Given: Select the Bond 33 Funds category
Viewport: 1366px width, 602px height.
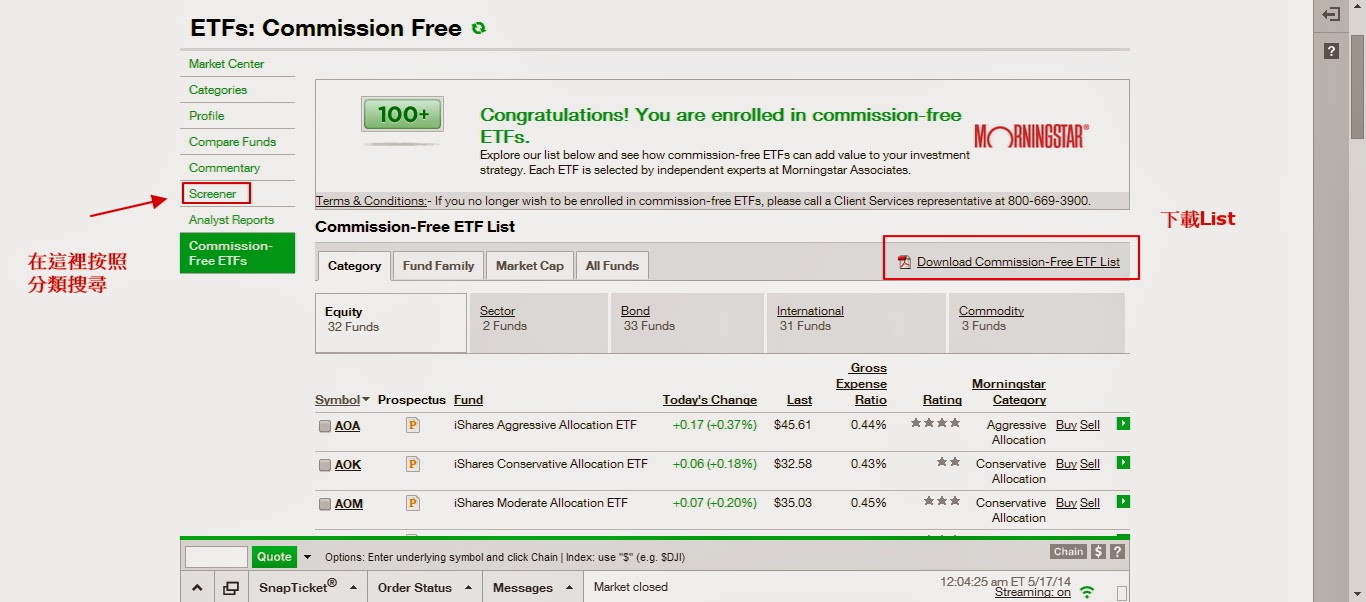Looking at the screenshot, I should [687, 322].
